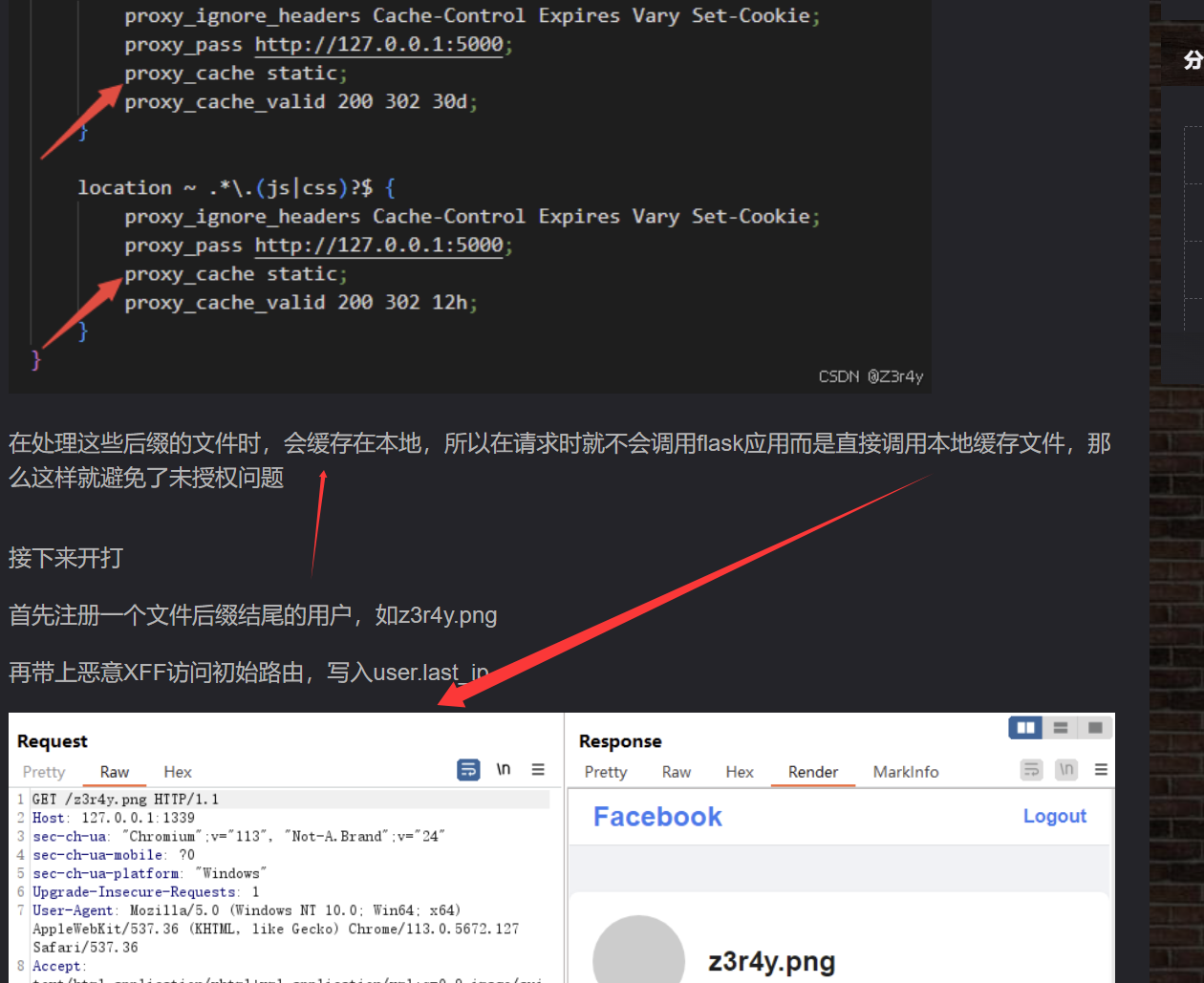Click the 'GET /z3r4y.png HTTP/1.1' request line

pyautogui.click(x=125, y=799)
